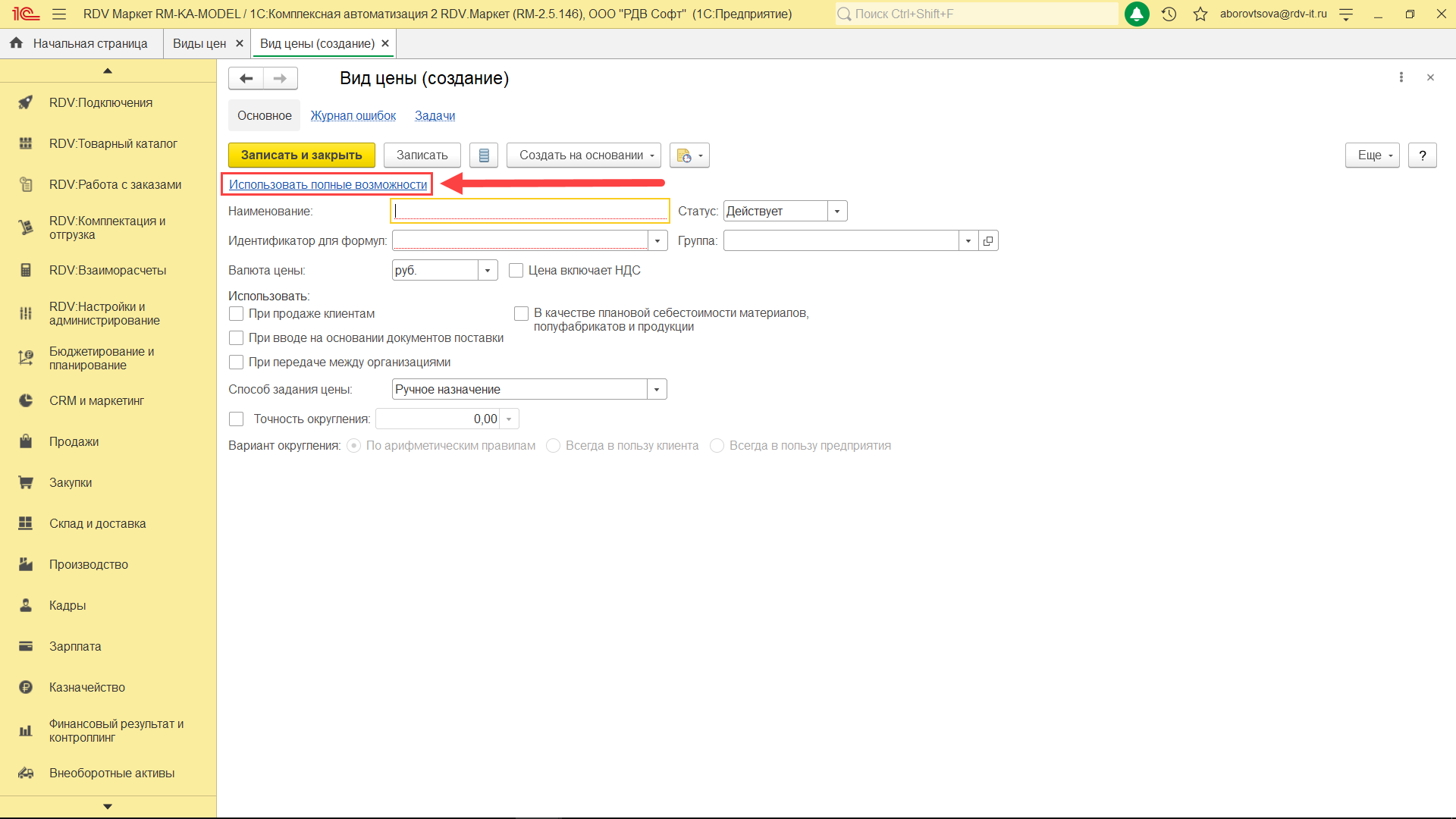Check При продаже клиентам option
1456x819 pixels.
pos(237,314)
